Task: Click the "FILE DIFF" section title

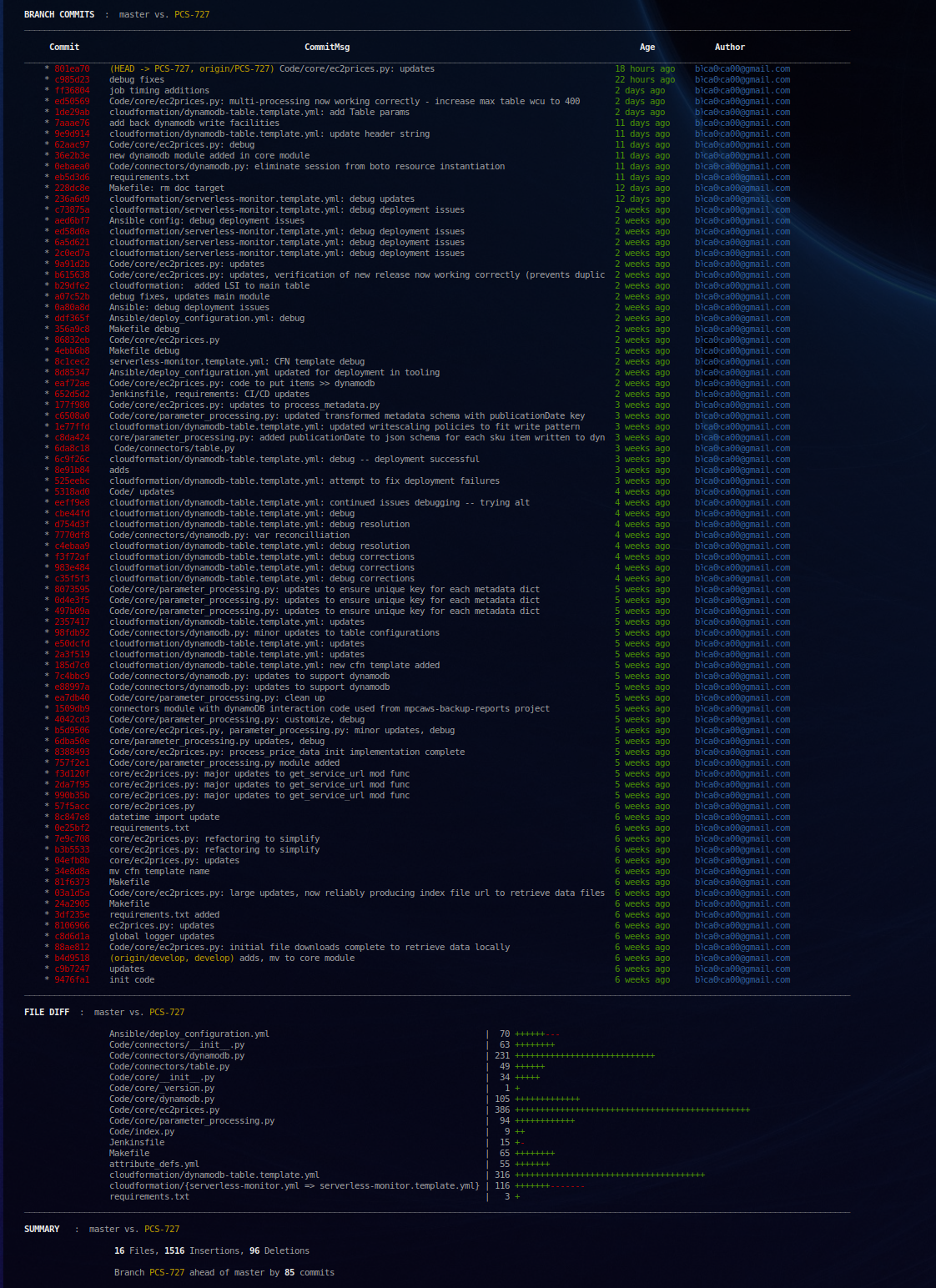Action: (x=47, y=1013)
